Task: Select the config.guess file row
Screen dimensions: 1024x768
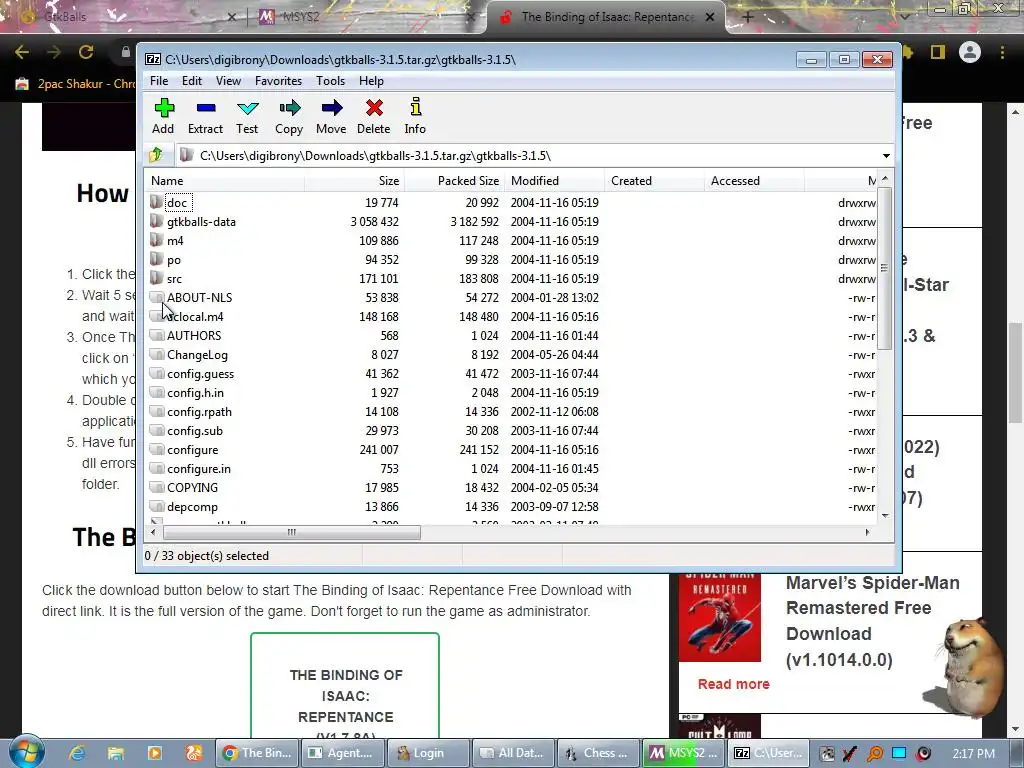Action: coord(512,374)
